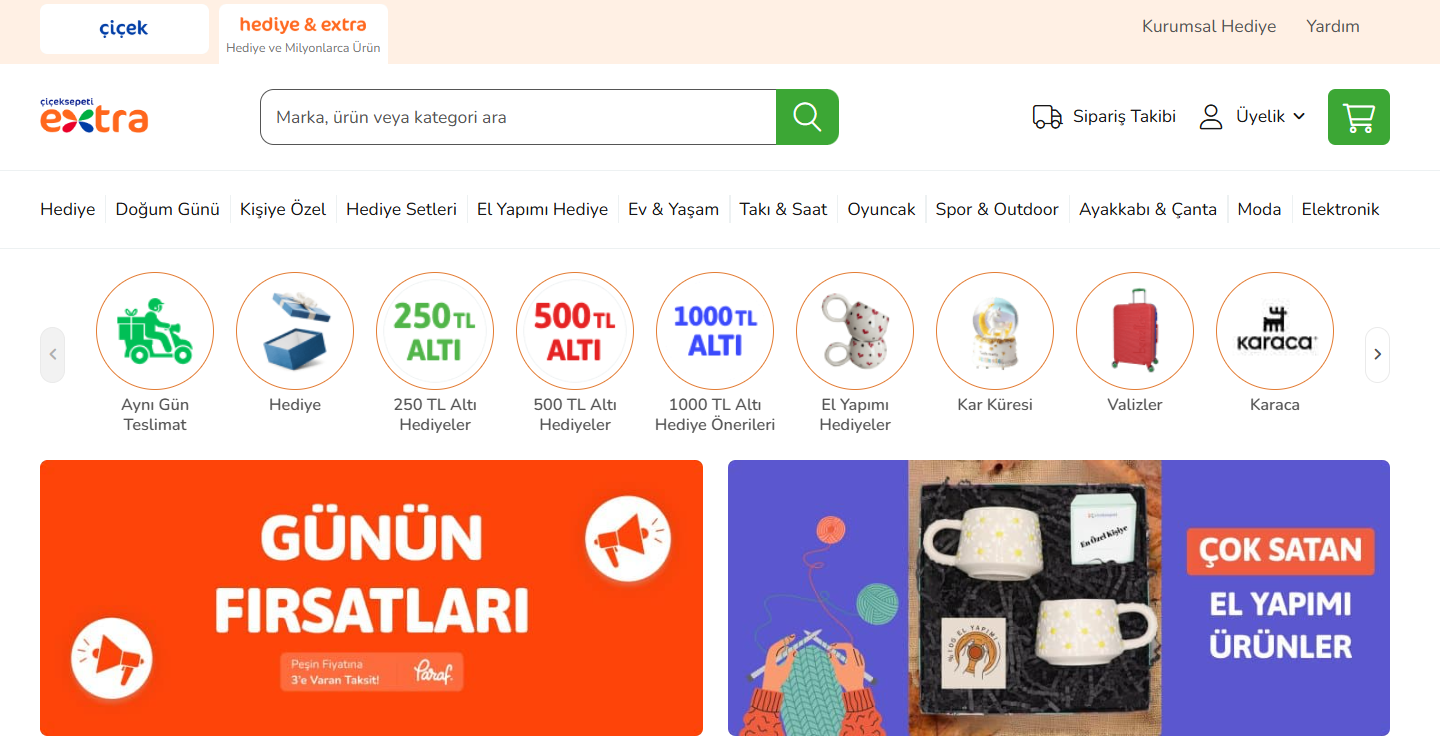Viewport: 1440px width, 749px height.
Task: Focus the Marka, ürün veya kategori search field
Action: [518, 117]
